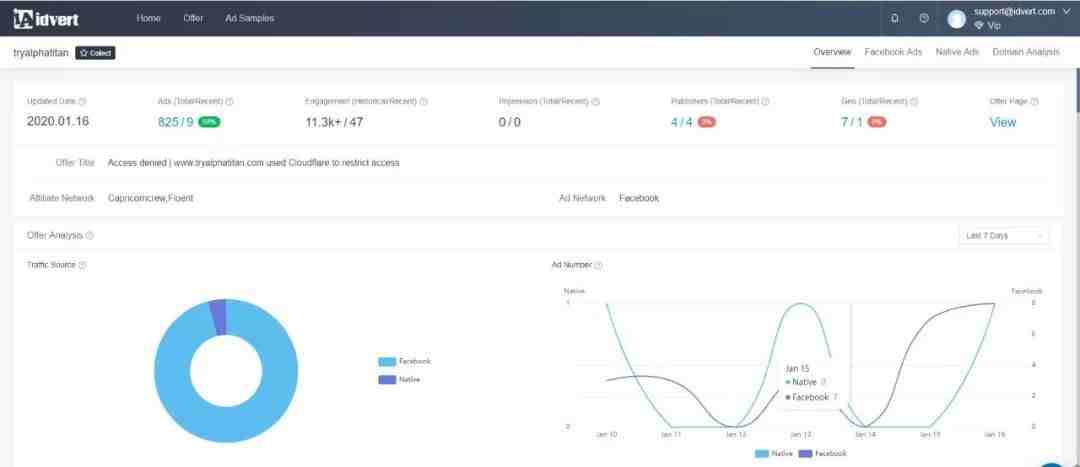Toggle Native series legend below line chart
The height and width of the screenshot is (467, 1080).
pyautogui.click(x=773, y=453)
